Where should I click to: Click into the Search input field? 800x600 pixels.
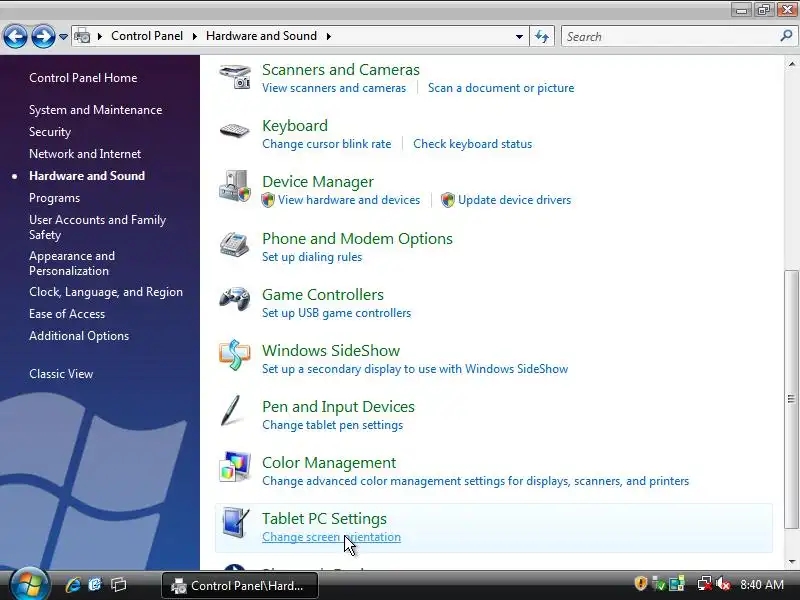tap(670, 36)
